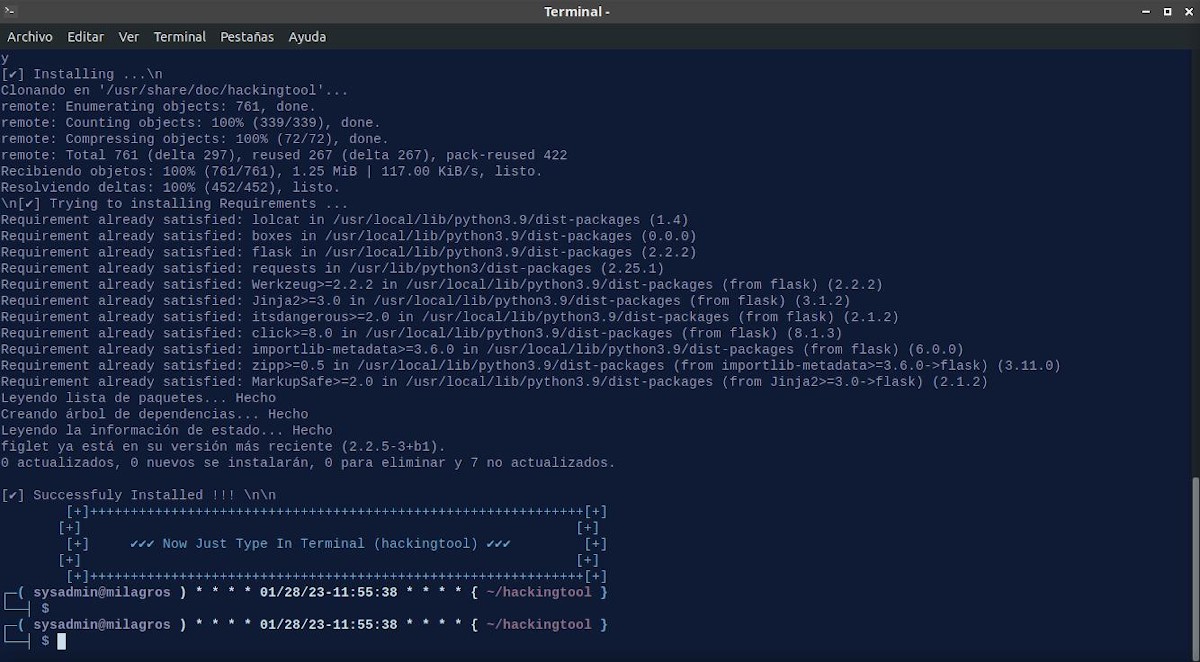Open the Archivo menu

click(x=30, y=37)
